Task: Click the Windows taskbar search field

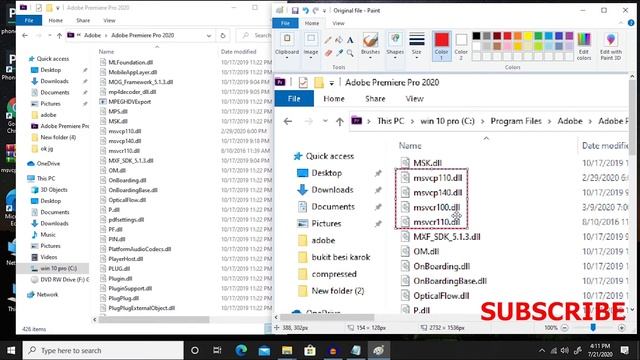Action: click(103, 350)
